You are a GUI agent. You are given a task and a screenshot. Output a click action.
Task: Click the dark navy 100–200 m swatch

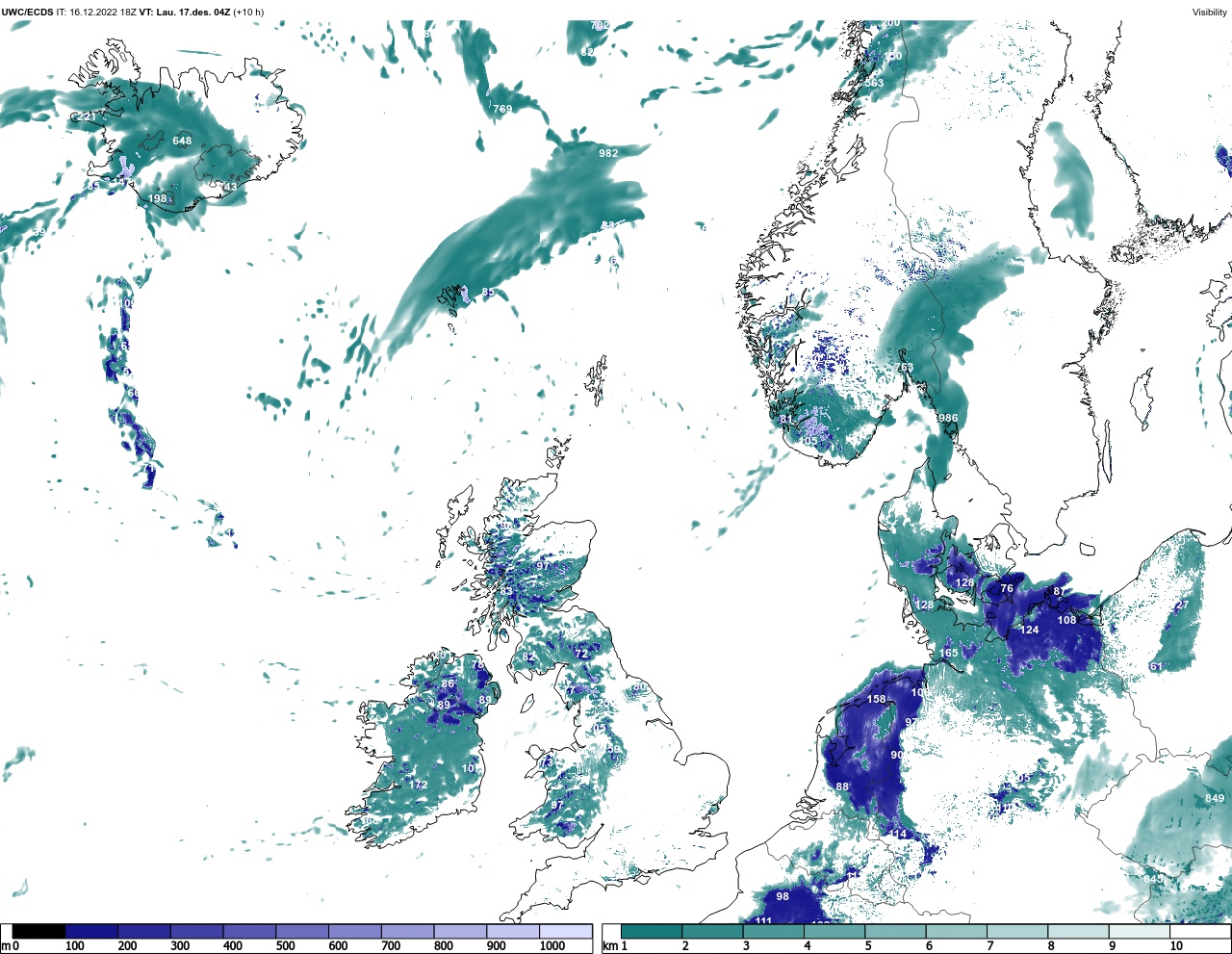pos(91,931)
